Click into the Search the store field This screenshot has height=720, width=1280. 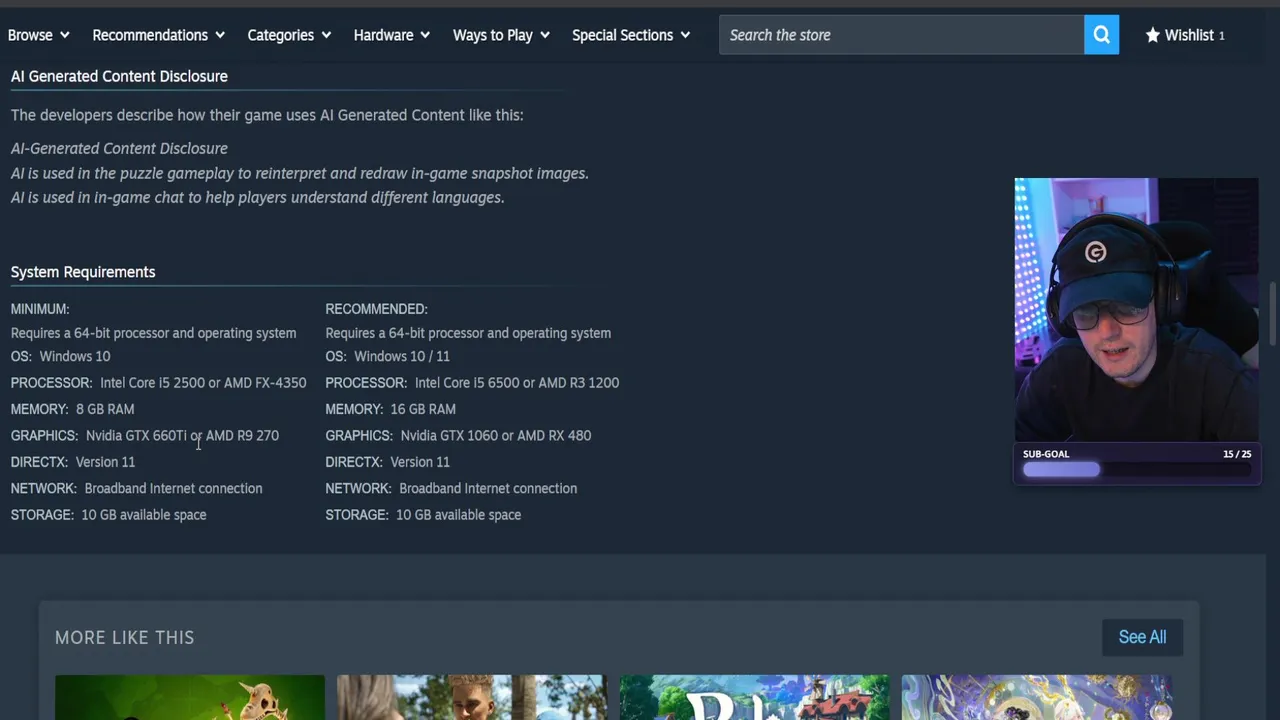[x=901, y=35]
